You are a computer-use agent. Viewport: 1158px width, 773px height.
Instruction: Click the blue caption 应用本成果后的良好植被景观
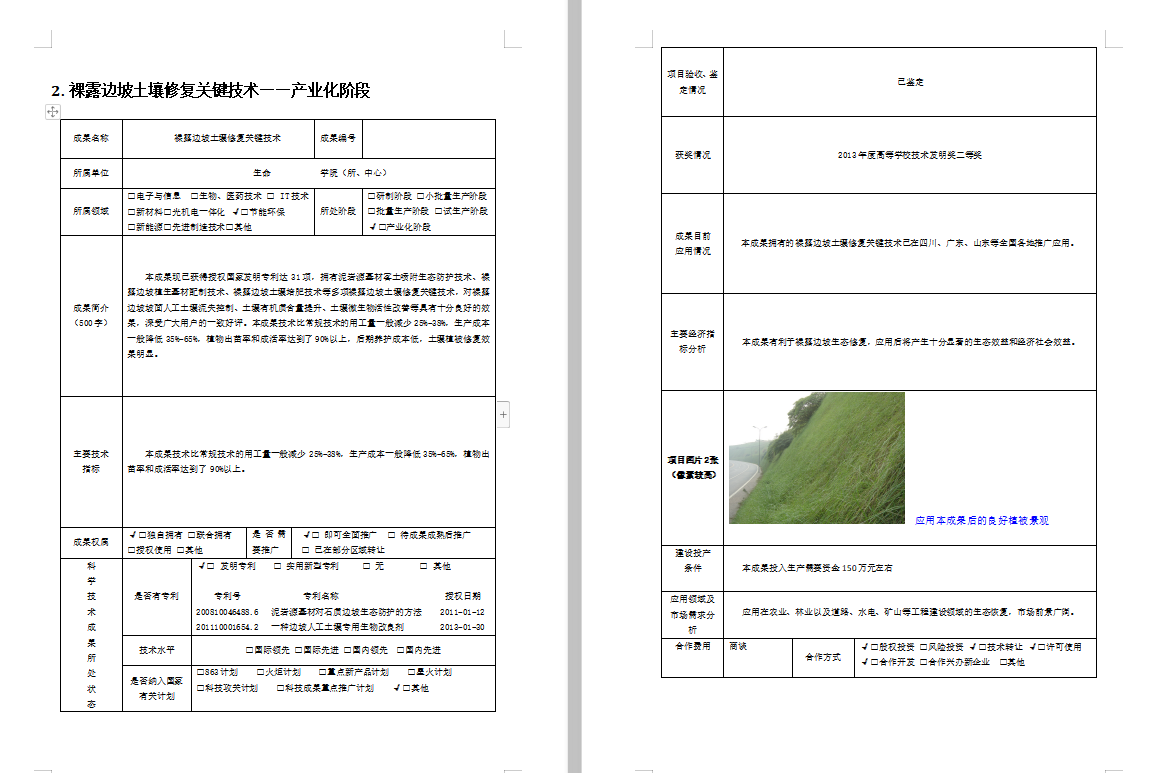[981, 521]
